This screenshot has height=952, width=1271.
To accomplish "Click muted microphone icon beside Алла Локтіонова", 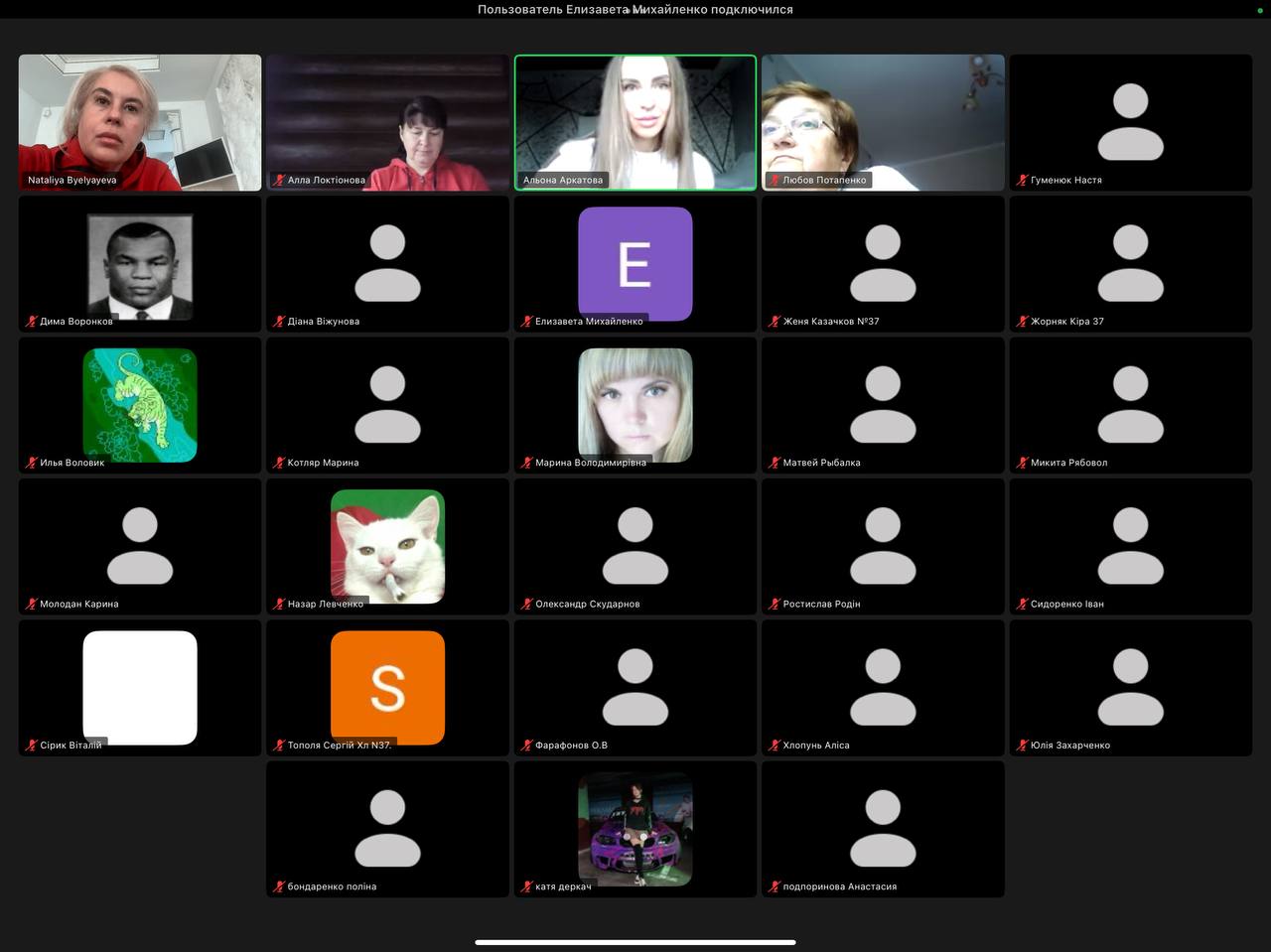I will pos(279,181).
